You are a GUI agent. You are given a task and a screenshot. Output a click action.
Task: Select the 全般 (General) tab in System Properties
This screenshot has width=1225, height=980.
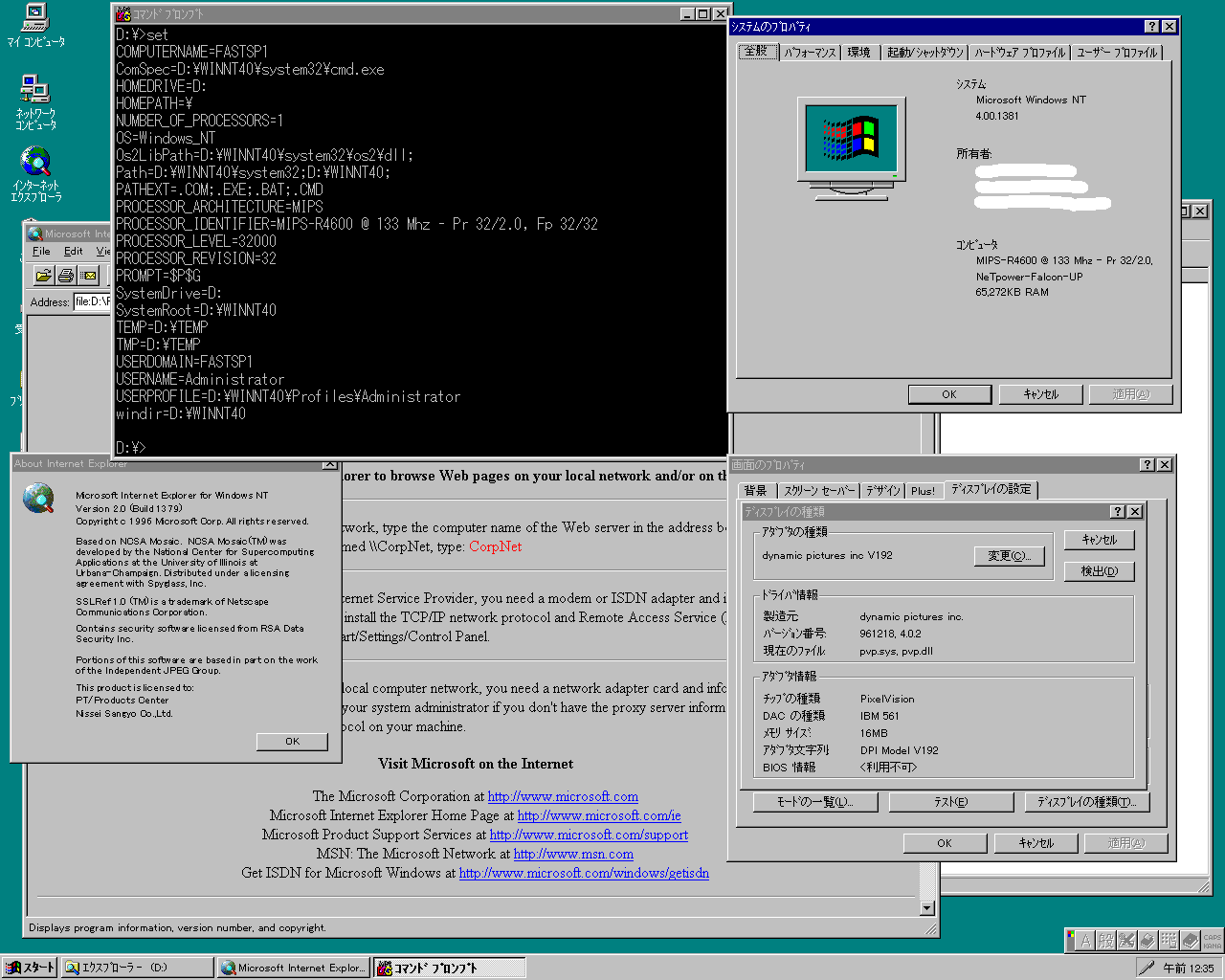pos(756,51)
